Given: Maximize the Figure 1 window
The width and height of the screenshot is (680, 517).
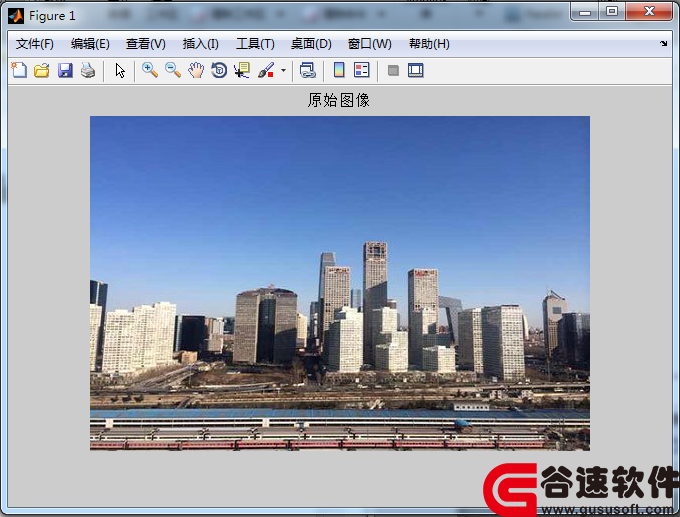Looking at the screenshot, I should (612, 12).
